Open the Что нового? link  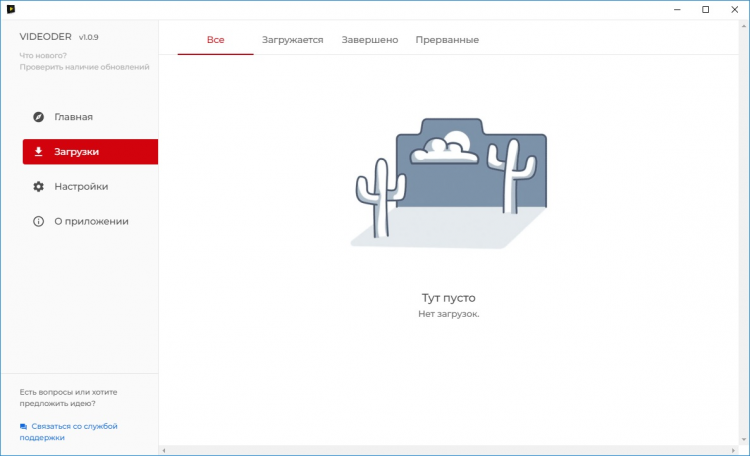coord(42,54)
